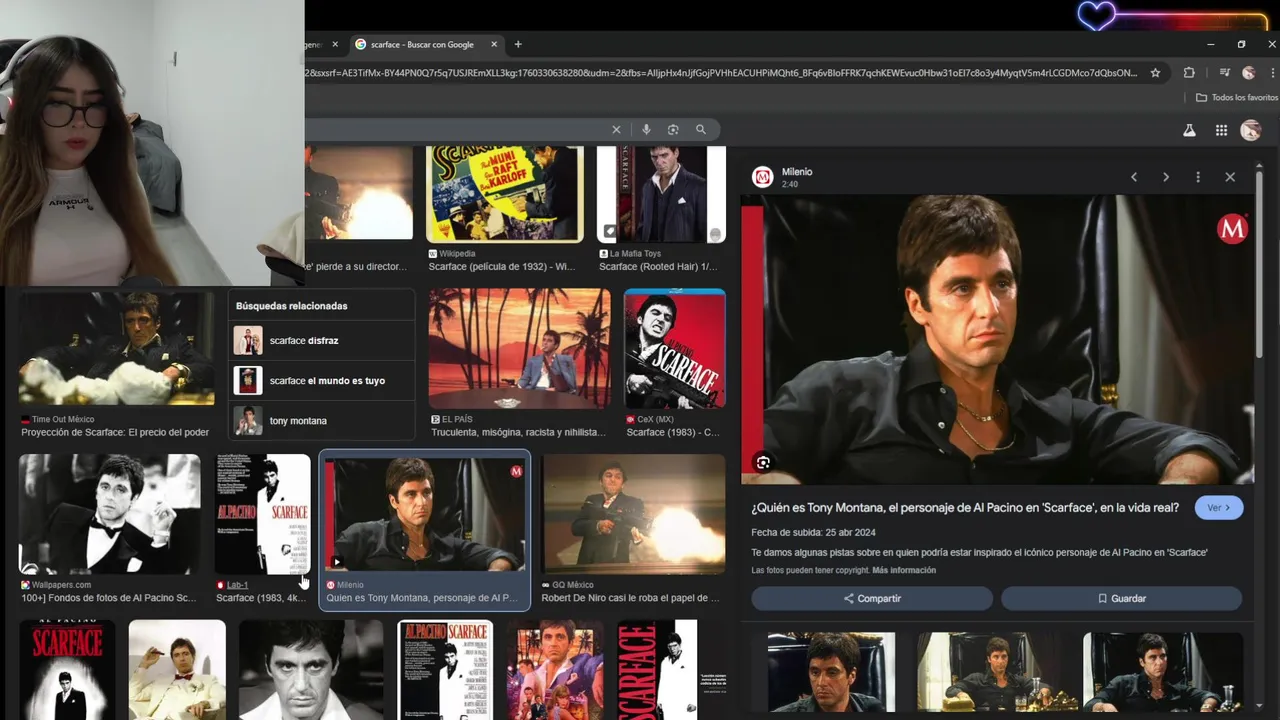
Task: Open related image below Guardar button
Action: [1163, 672]
